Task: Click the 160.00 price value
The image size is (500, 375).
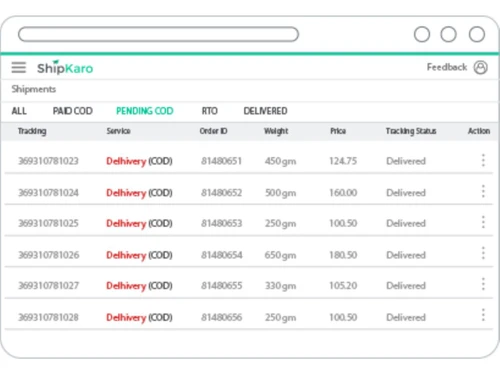Action: coord(343,193)
